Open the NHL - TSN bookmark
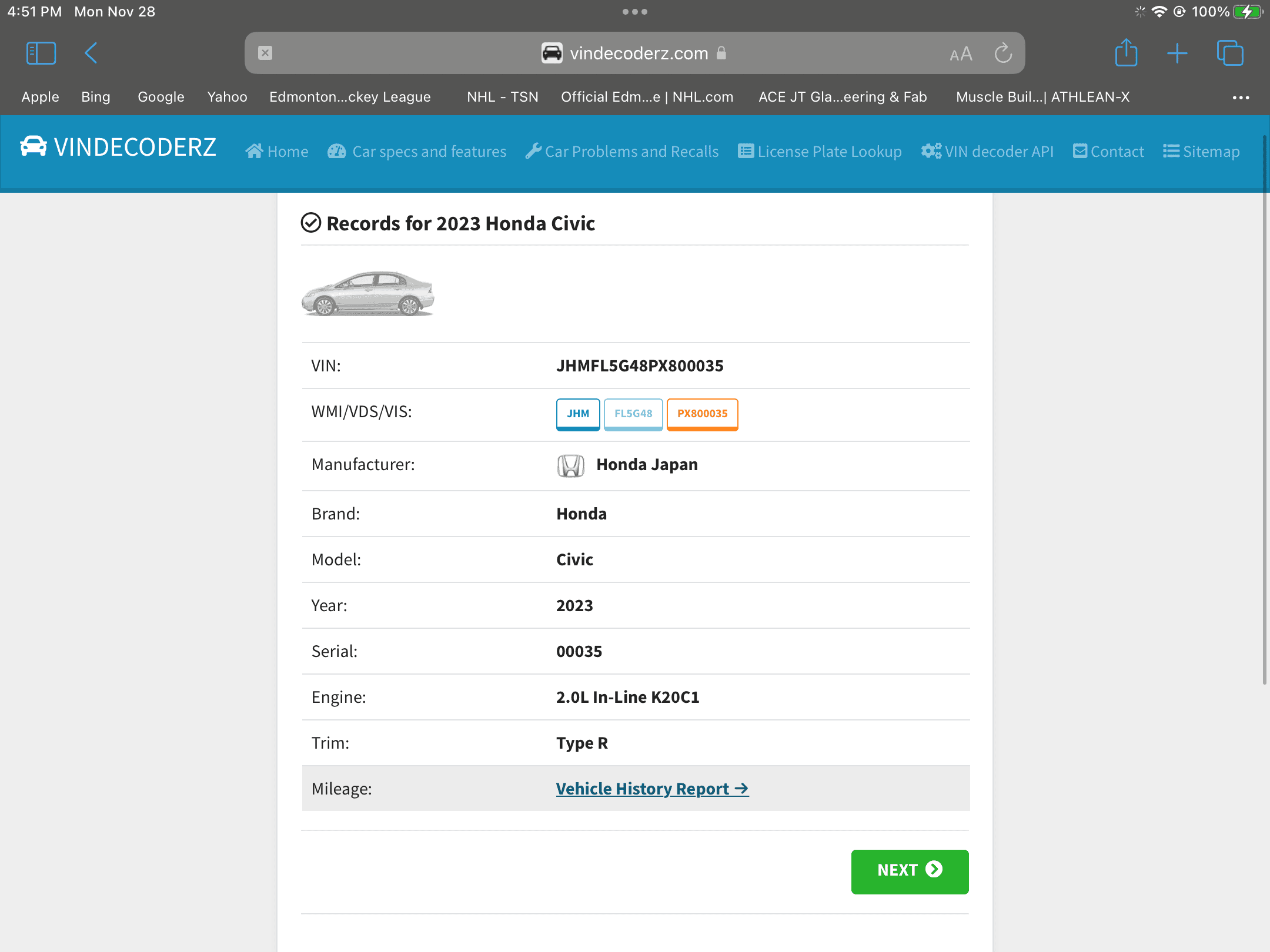 click(x=502, y=97)
